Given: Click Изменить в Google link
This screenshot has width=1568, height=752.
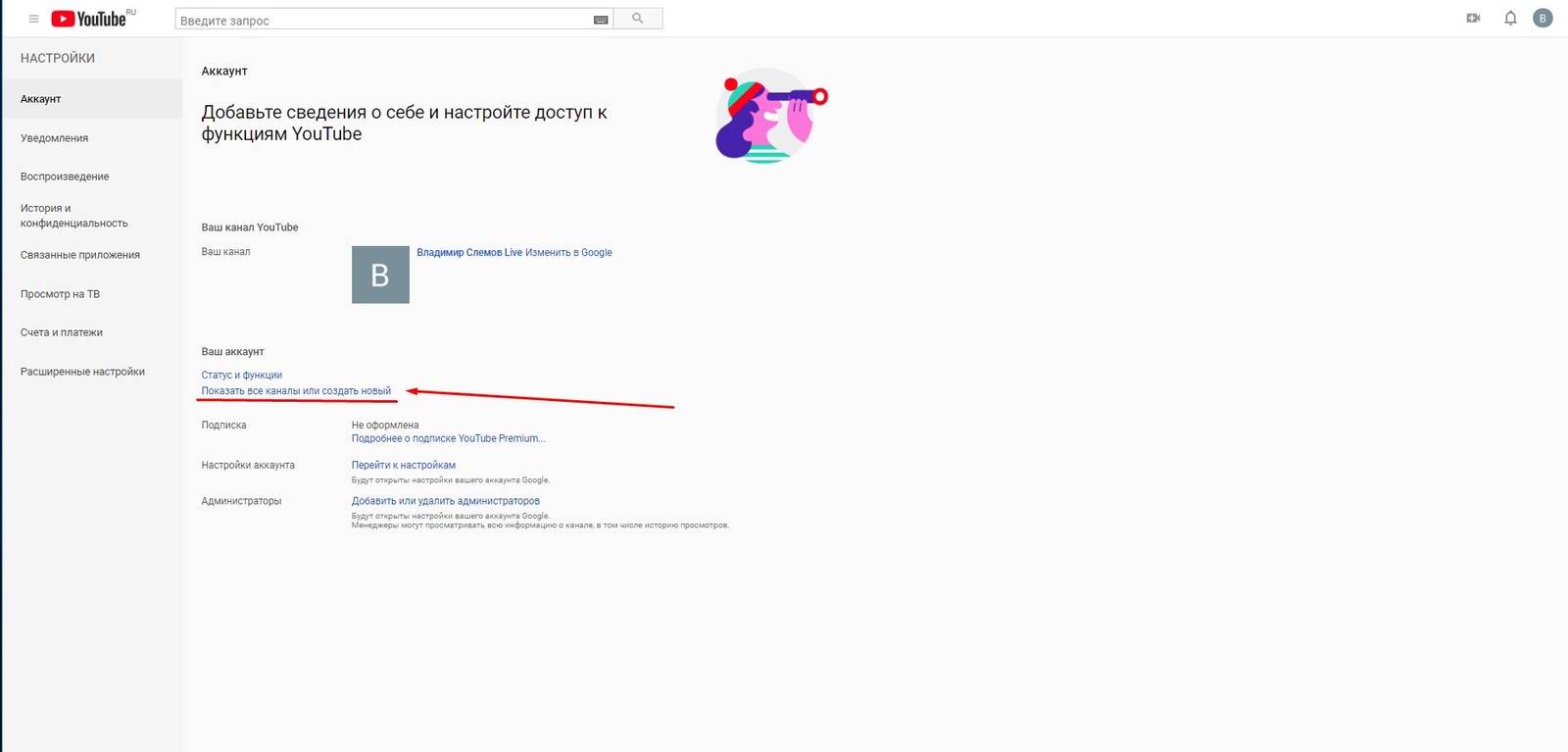Looking at the screenshot, I should click(568, 253).
